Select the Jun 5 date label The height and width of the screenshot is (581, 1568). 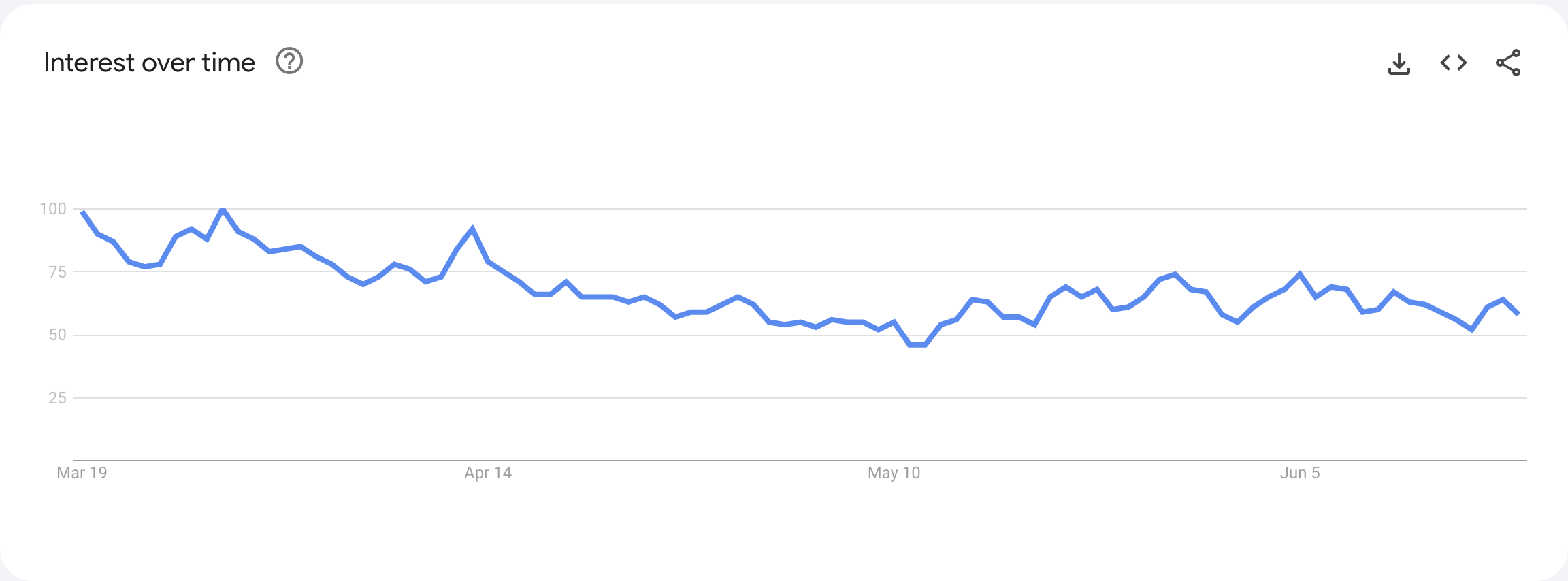1300,473
